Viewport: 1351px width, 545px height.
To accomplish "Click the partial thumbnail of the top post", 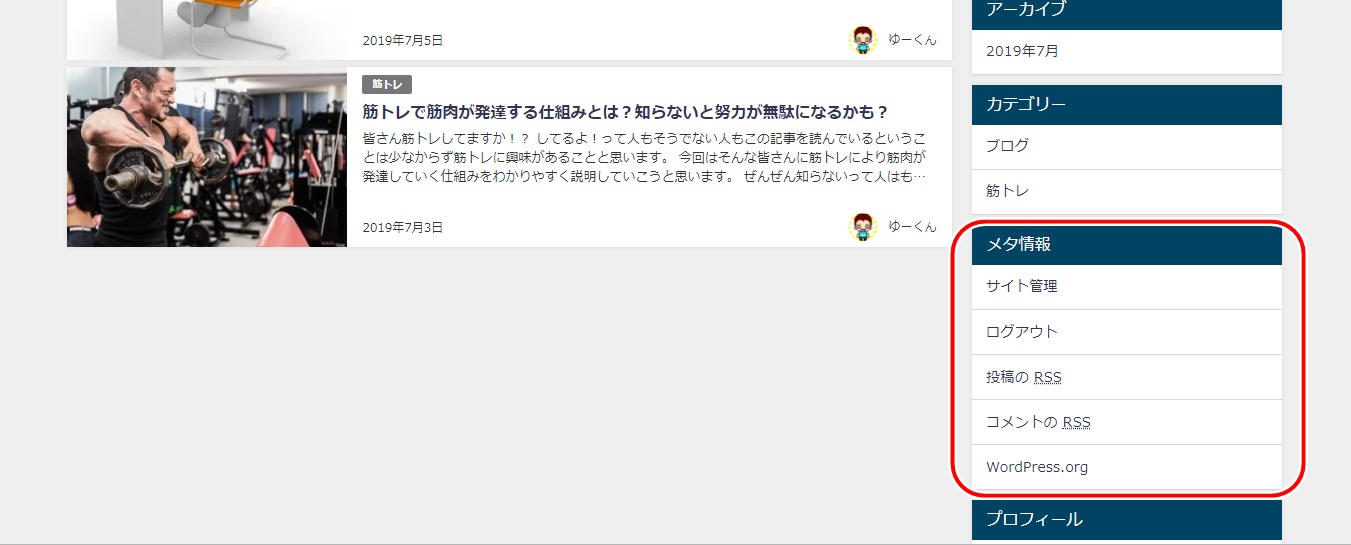I will point(207,29).
